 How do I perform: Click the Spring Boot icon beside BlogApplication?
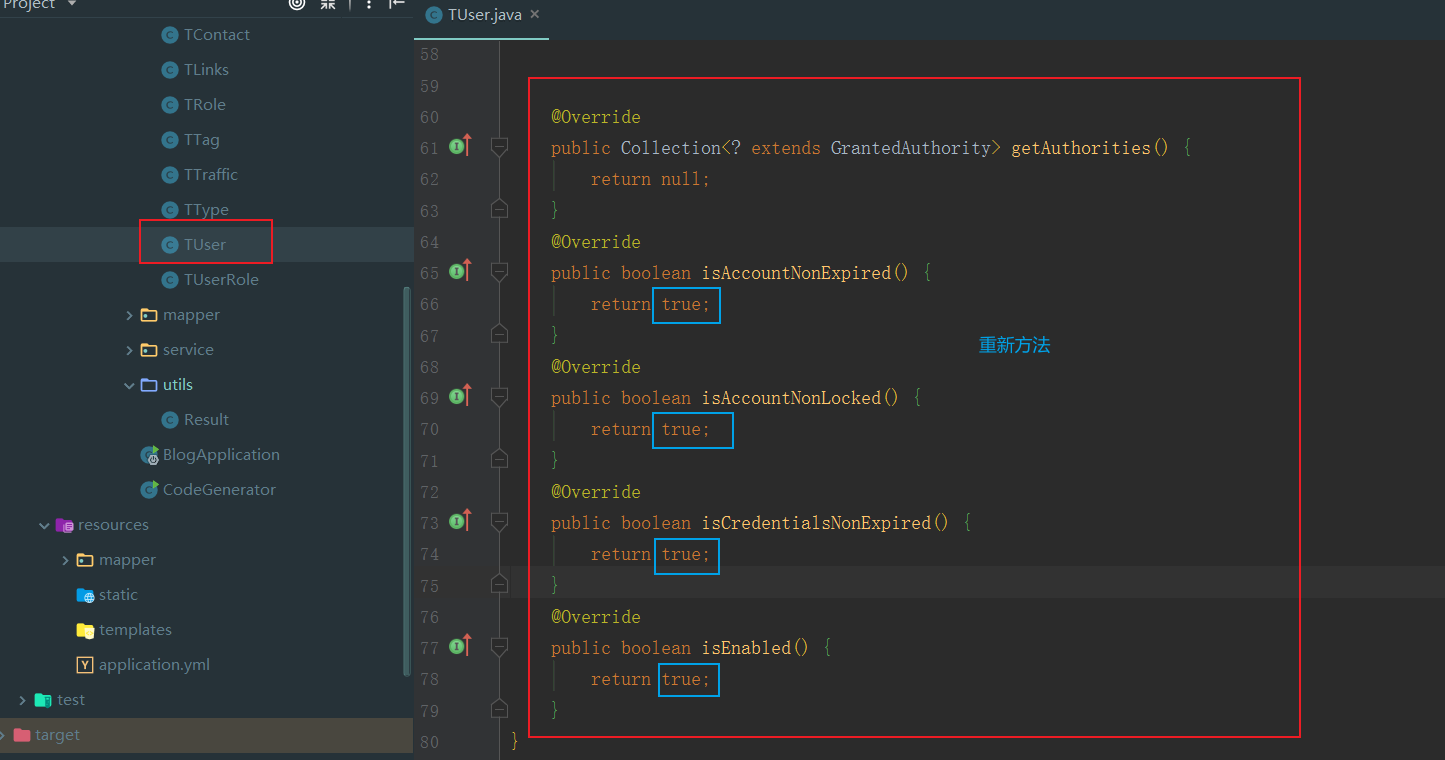click(148, 454)
